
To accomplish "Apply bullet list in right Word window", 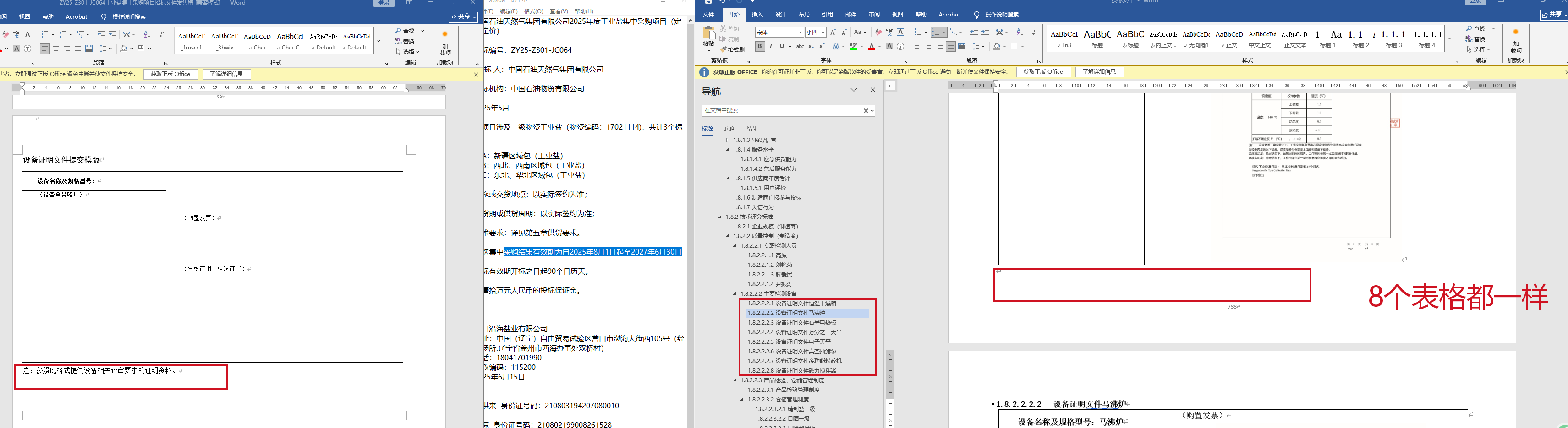I will pyautogui.click(x=918, y=32).
